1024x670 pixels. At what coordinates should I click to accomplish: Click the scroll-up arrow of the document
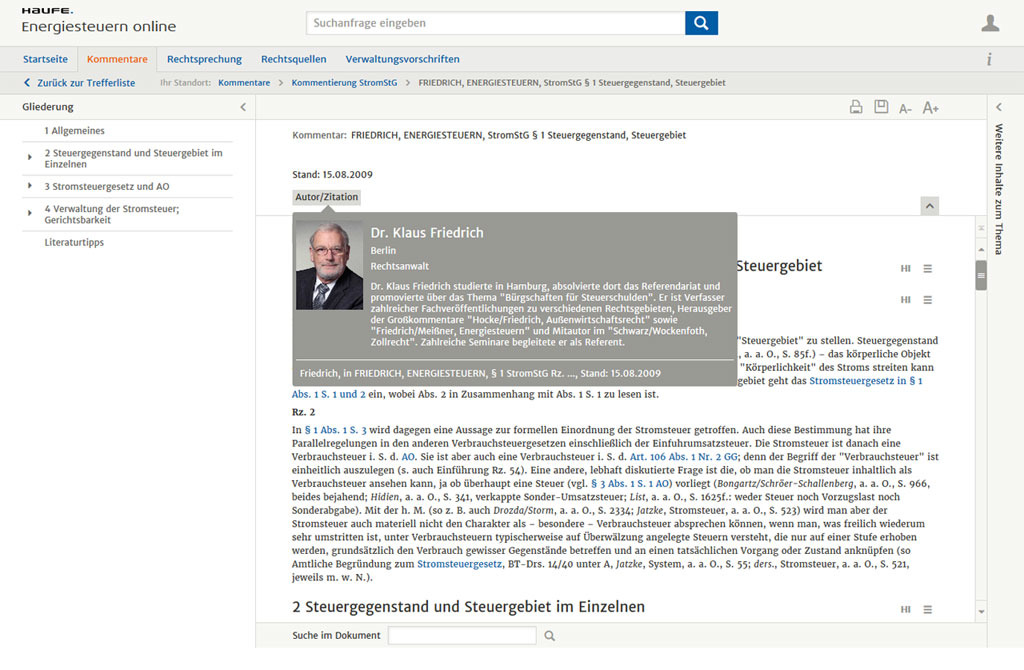coord(981,249)
